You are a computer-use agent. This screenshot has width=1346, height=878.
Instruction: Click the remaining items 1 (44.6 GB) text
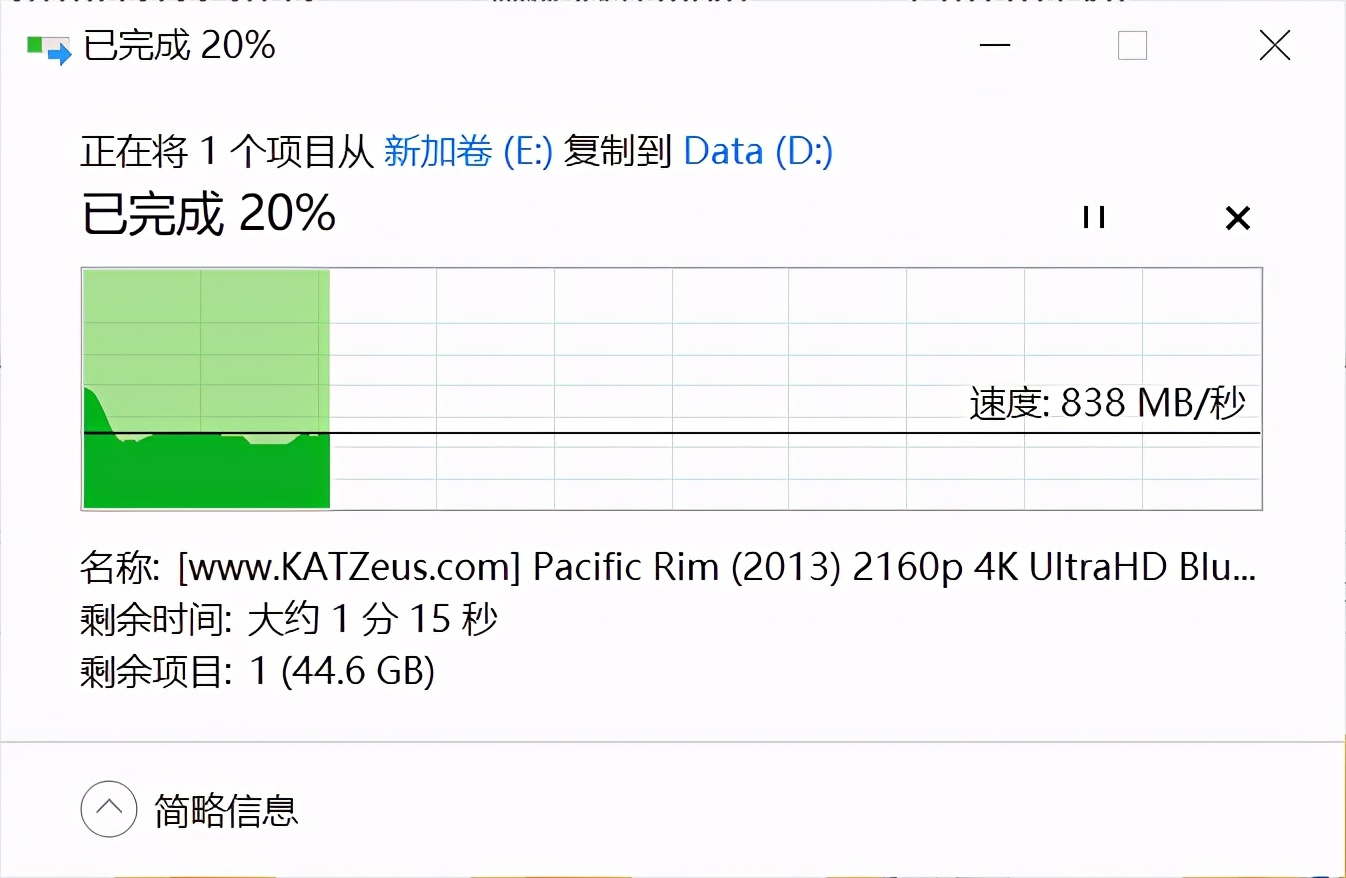coord(342,671)
